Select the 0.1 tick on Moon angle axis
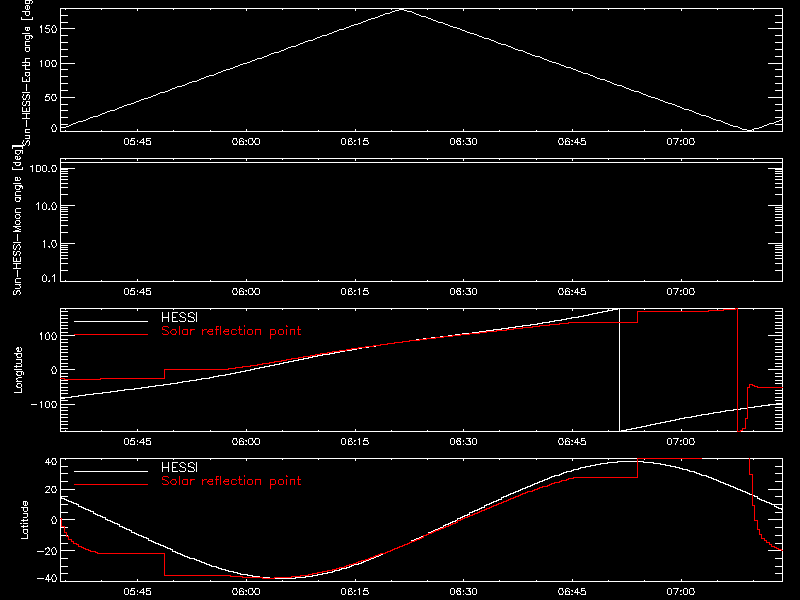This screenshot has height=600, width=800. tap(49, 278)
